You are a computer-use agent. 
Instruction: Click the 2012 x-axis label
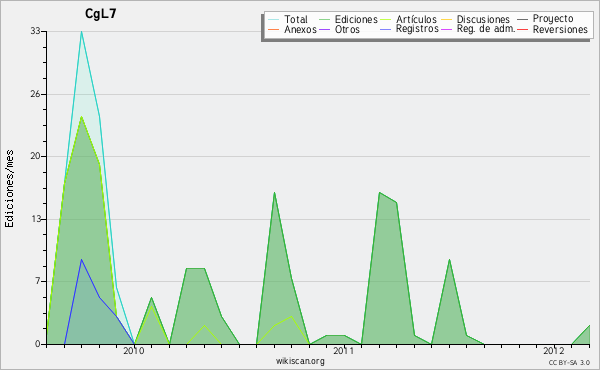(554, 350)
